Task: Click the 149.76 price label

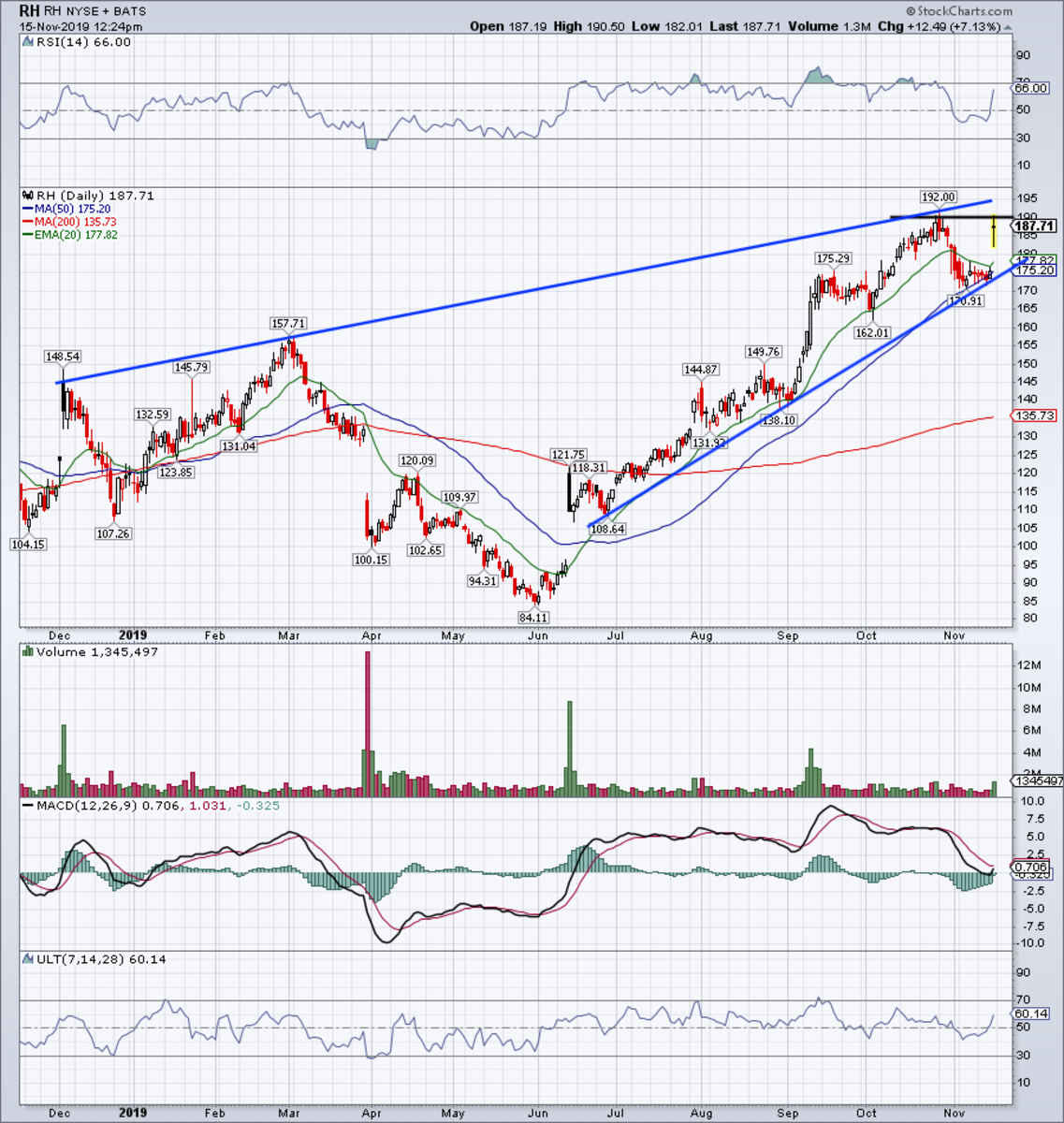Action: (x=763, y=352)
